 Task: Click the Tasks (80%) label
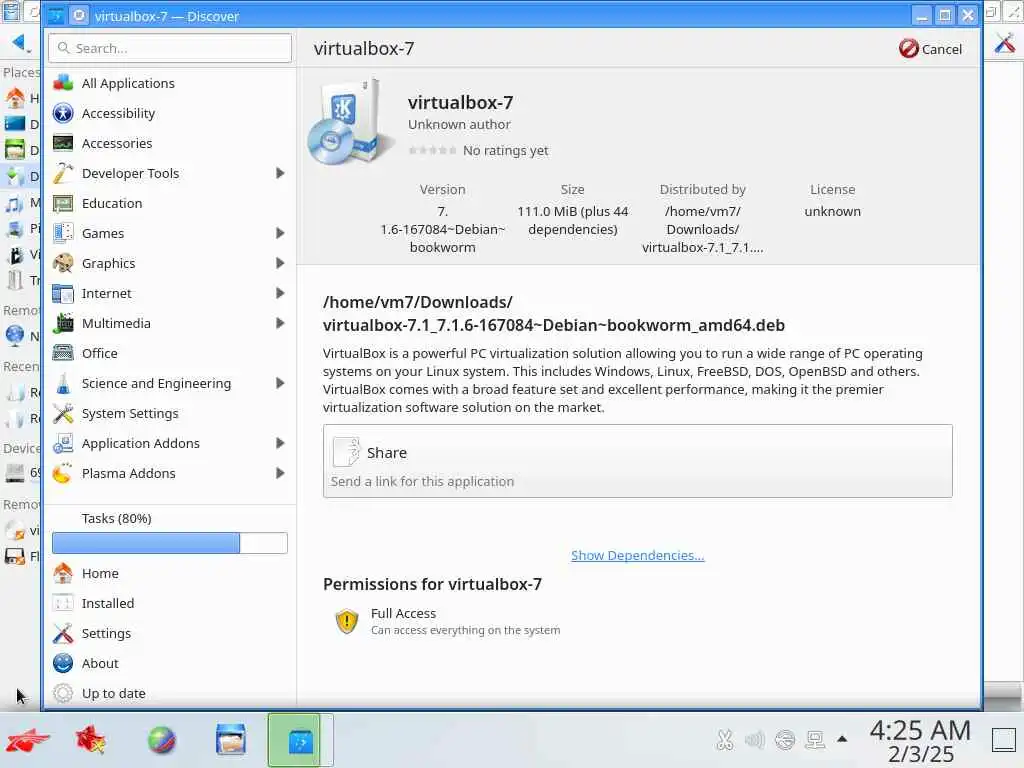pyautogui.click(x=116, y=519)
